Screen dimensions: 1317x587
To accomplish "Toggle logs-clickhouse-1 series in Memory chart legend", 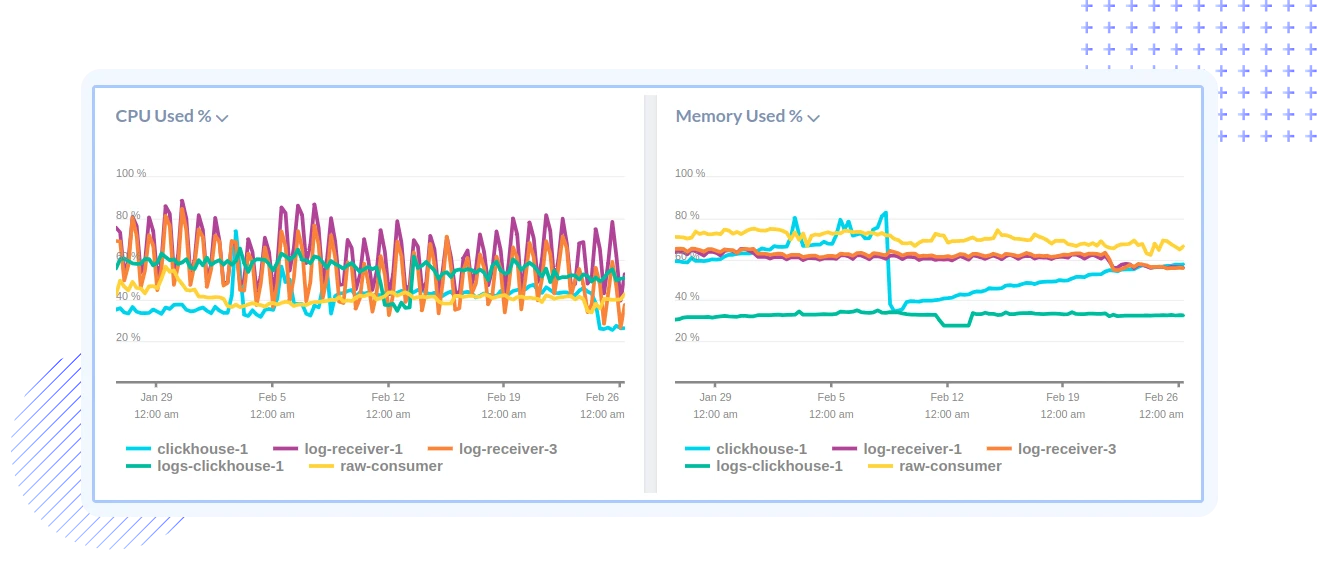I will click(x=764, y=466).
